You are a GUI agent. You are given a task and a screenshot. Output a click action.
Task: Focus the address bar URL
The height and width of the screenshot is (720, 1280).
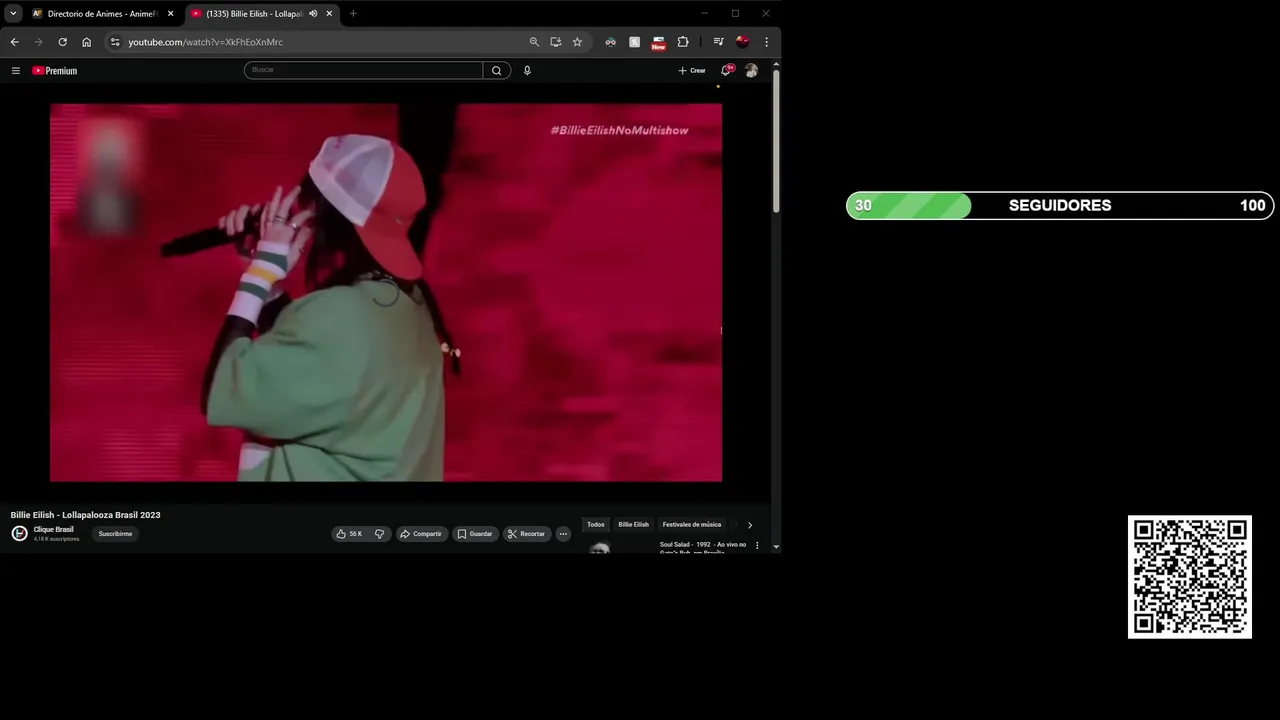[205, 42]
